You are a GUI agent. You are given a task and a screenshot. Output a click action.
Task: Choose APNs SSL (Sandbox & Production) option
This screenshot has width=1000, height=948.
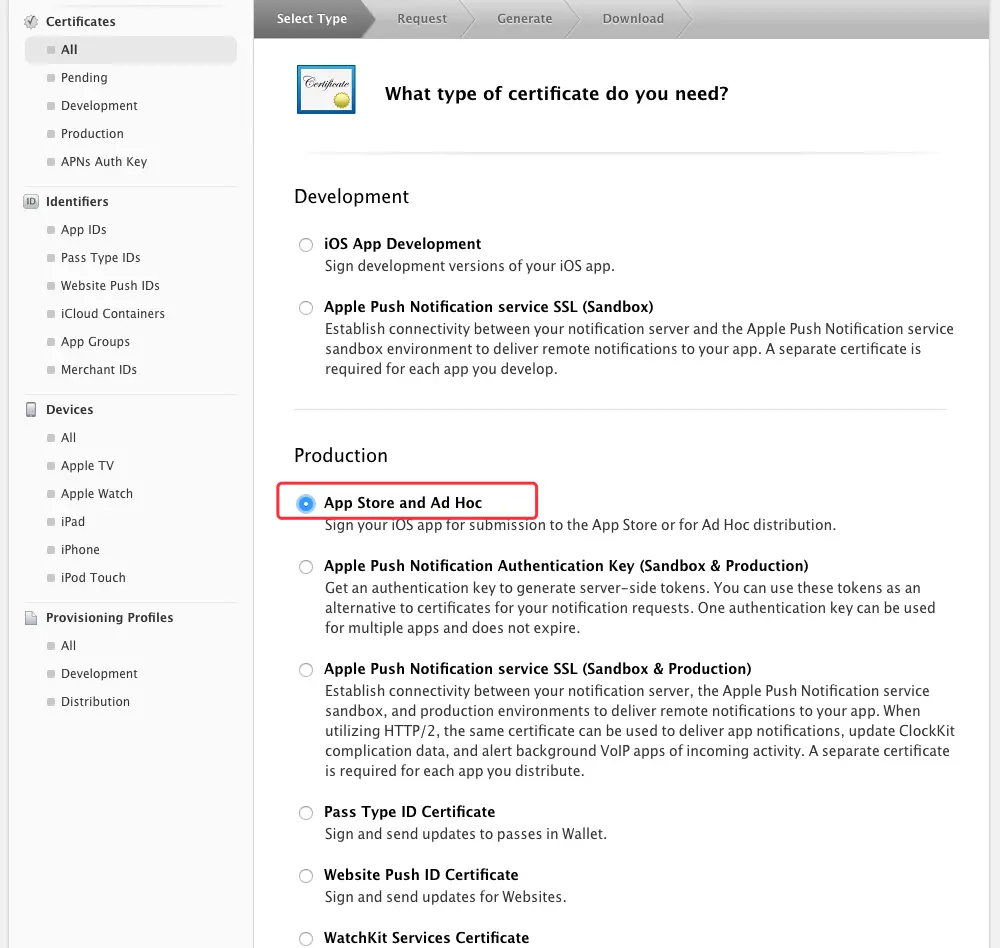coord(306,670)
